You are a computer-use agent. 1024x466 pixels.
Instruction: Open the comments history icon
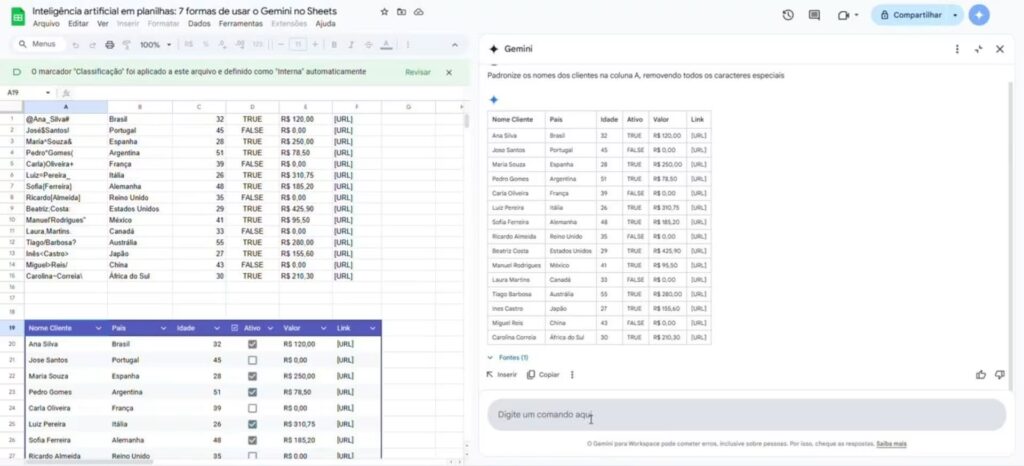814,14
